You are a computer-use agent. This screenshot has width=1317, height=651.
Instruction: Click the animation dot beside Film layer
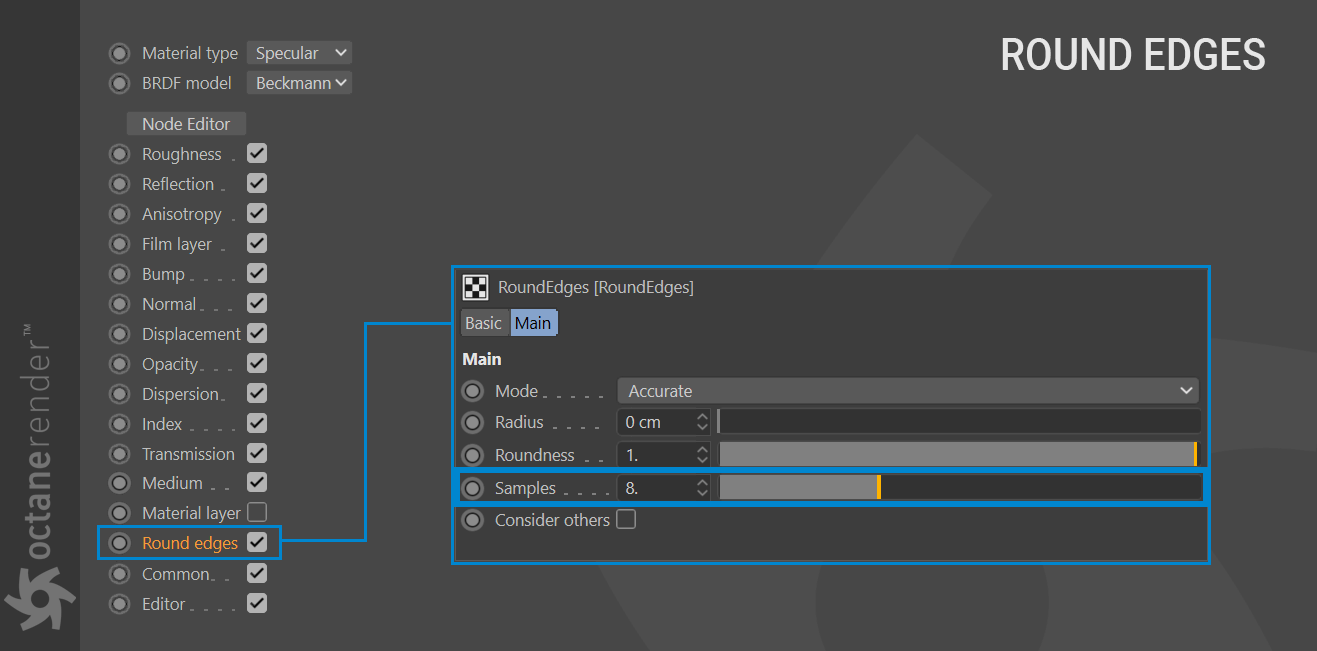click(120, 244)
